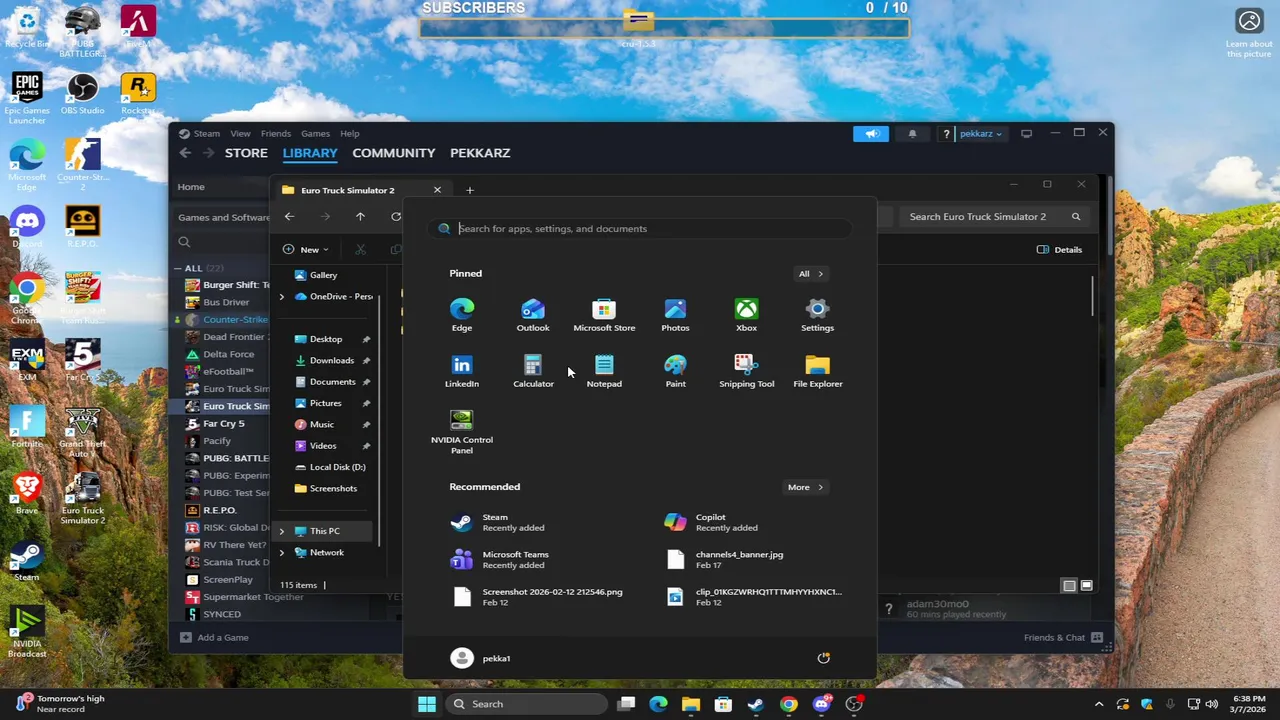Click Search Euro Truck Simulator 2 field

click(994, 217)
